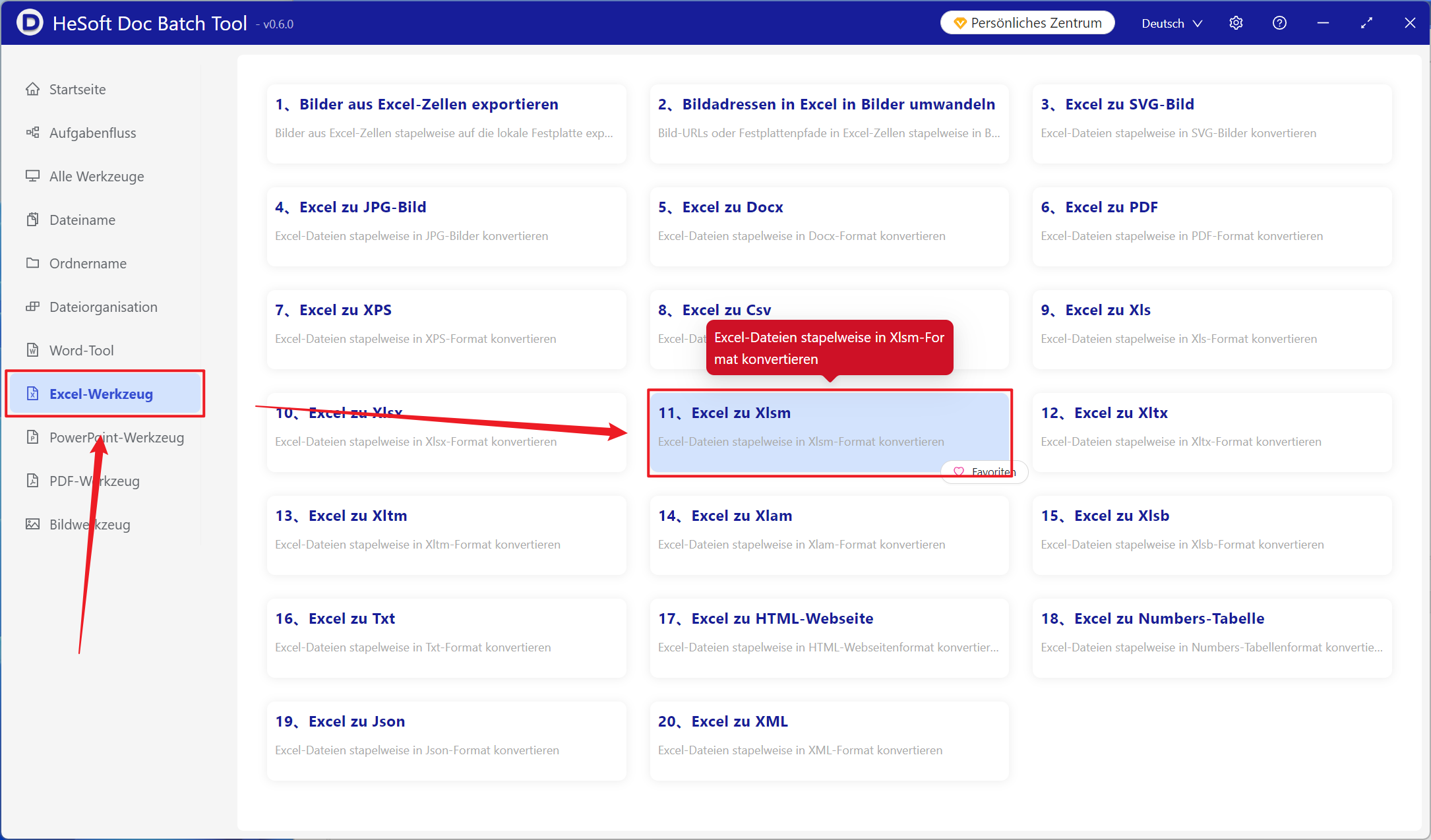Click description 'Excel-Dateien stapelweise in Xlsb-Format konvertieren'
1431x840 pixels.
coord(1182,545)
